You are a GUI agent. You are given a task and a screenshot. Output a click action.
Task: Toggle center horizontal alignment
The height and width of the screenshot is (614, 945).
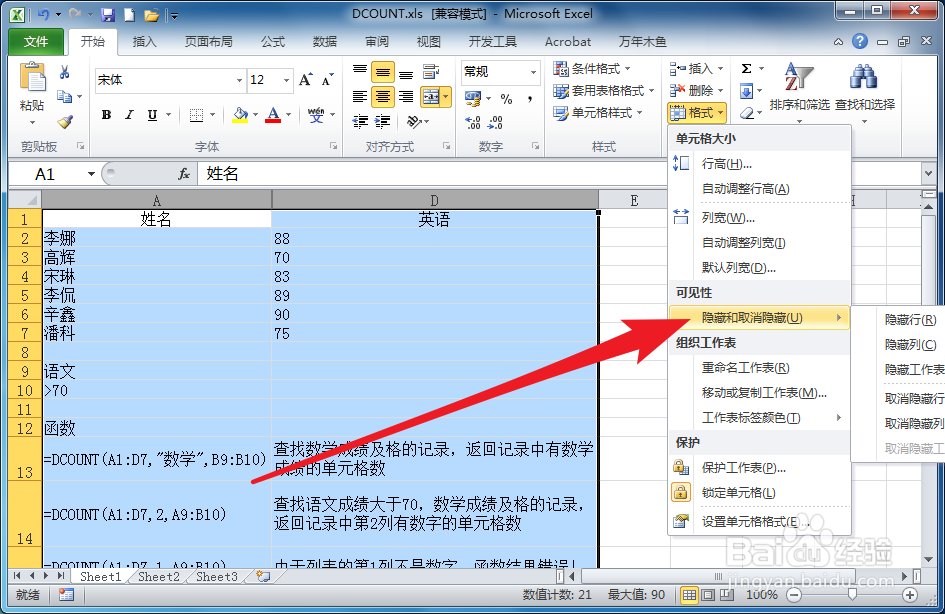pos(383,96)
